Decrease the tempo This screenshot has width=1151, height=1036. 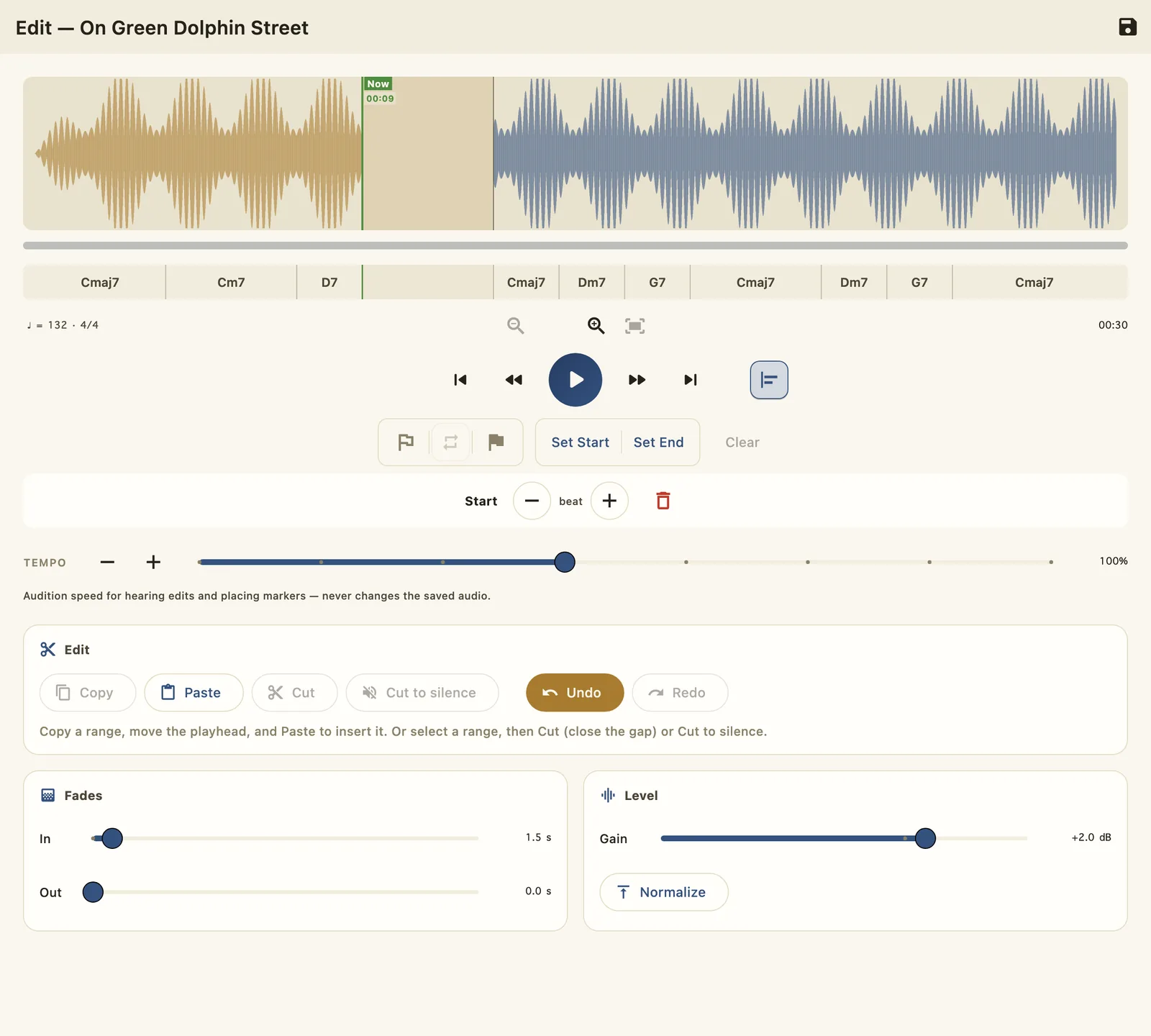click(x=107, y=562)
